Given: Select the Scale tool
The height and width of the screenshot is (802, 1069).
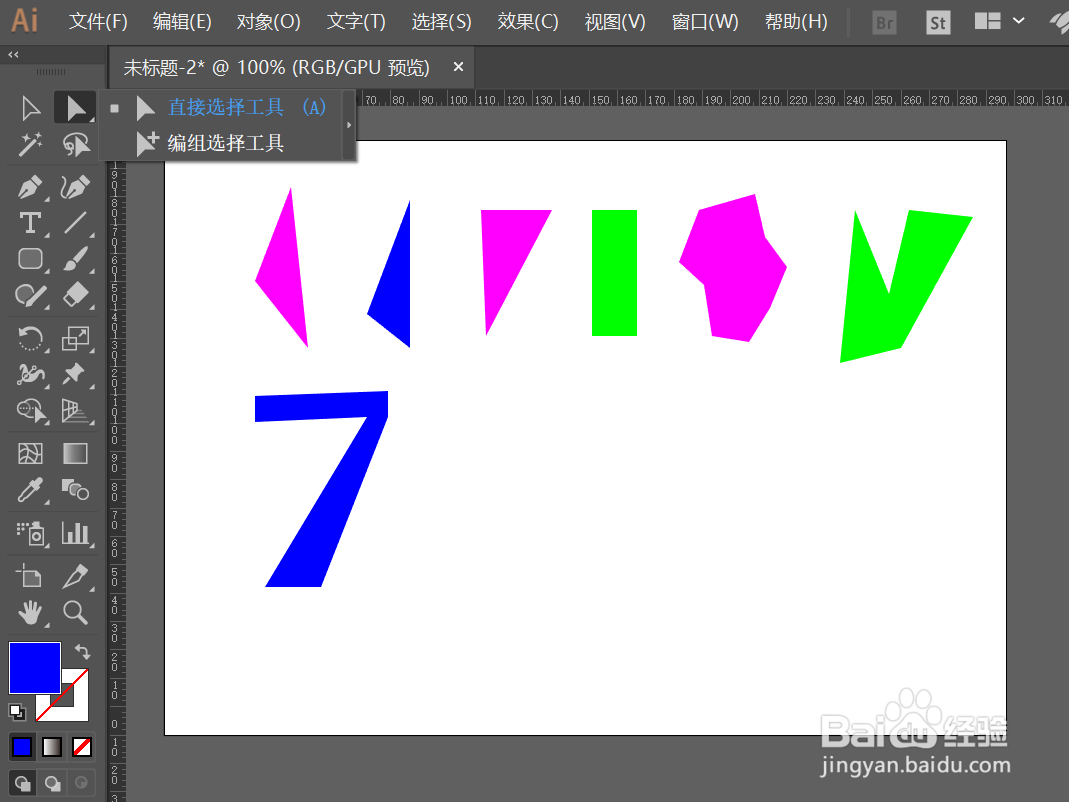Looking at the screenshot, I should [x=75, y=338].
